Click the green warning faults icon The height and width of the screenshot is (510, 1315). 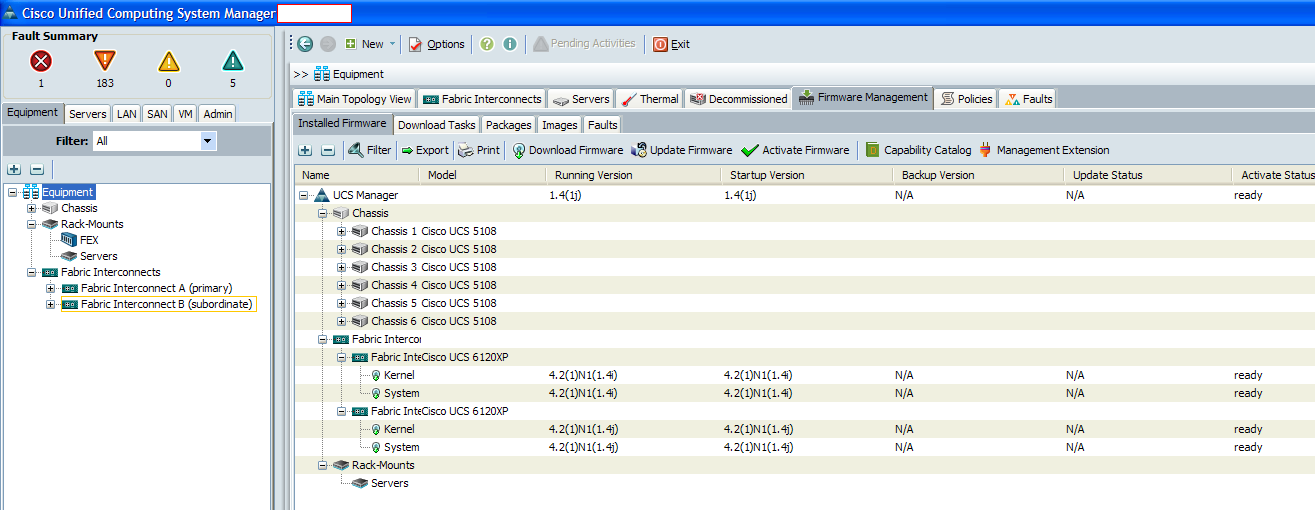(x=232, y=61)
